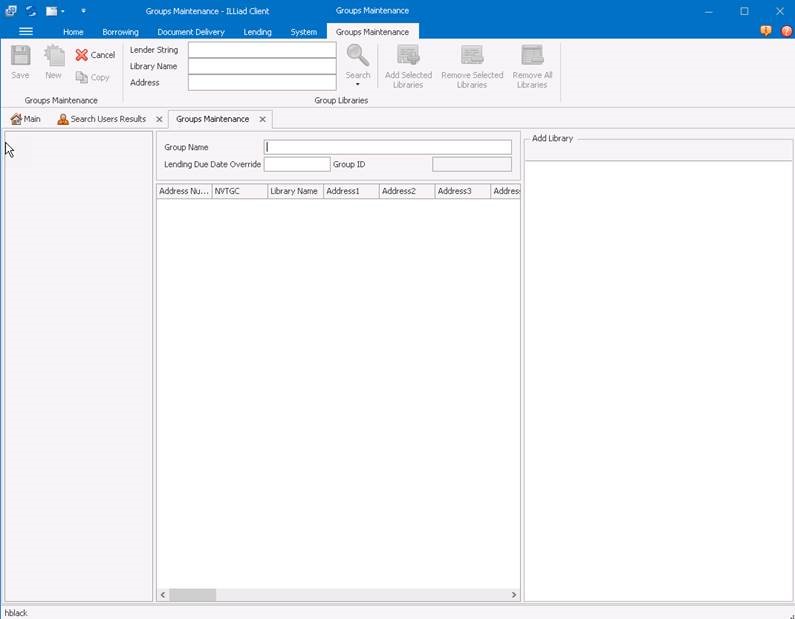Click the Save icon in ribbon

pyautogui.click(x=20, y=56)
